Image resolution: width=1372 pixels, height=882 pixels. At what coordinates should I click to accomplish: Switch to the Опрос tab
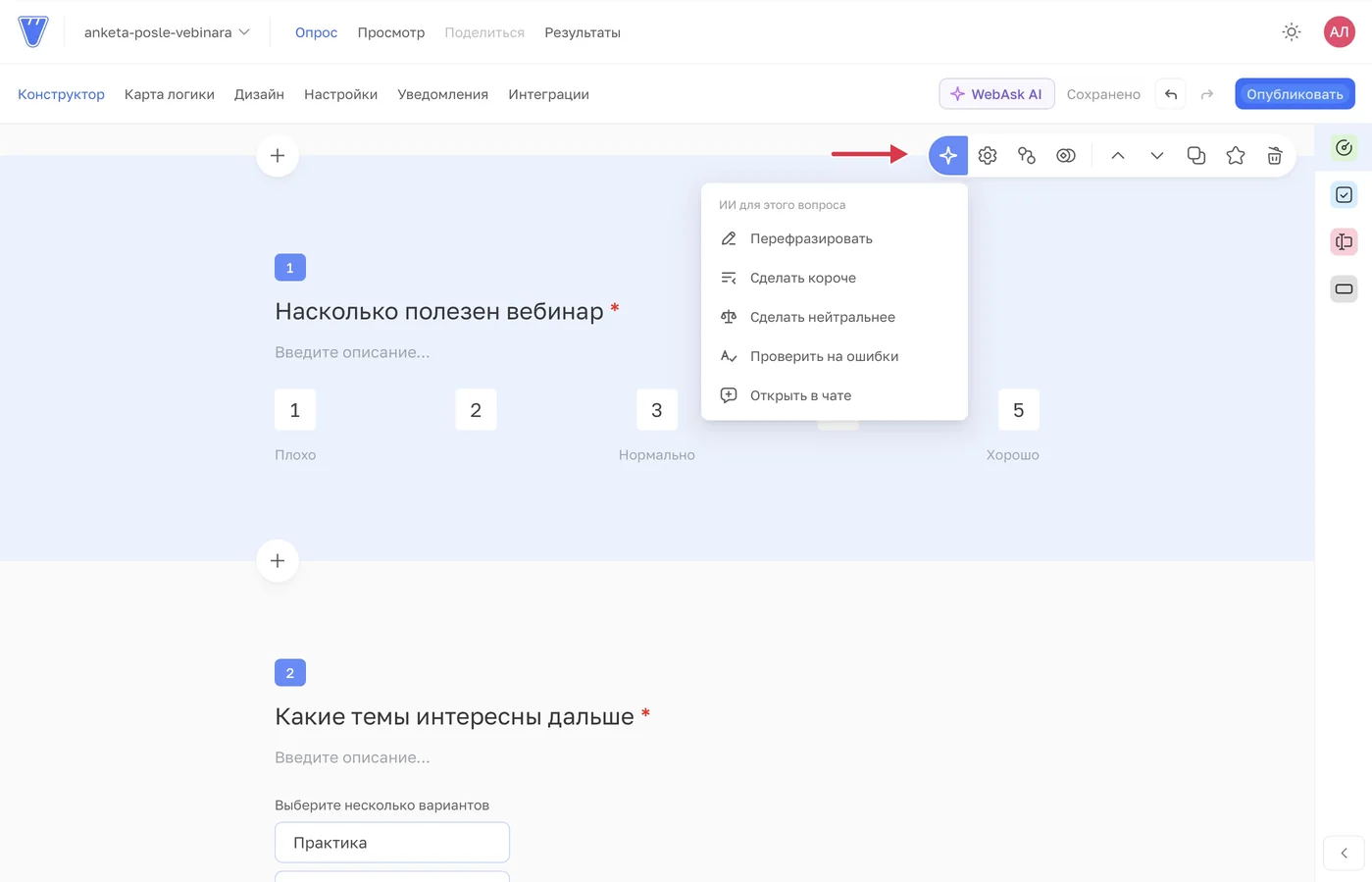pos(316,32)
